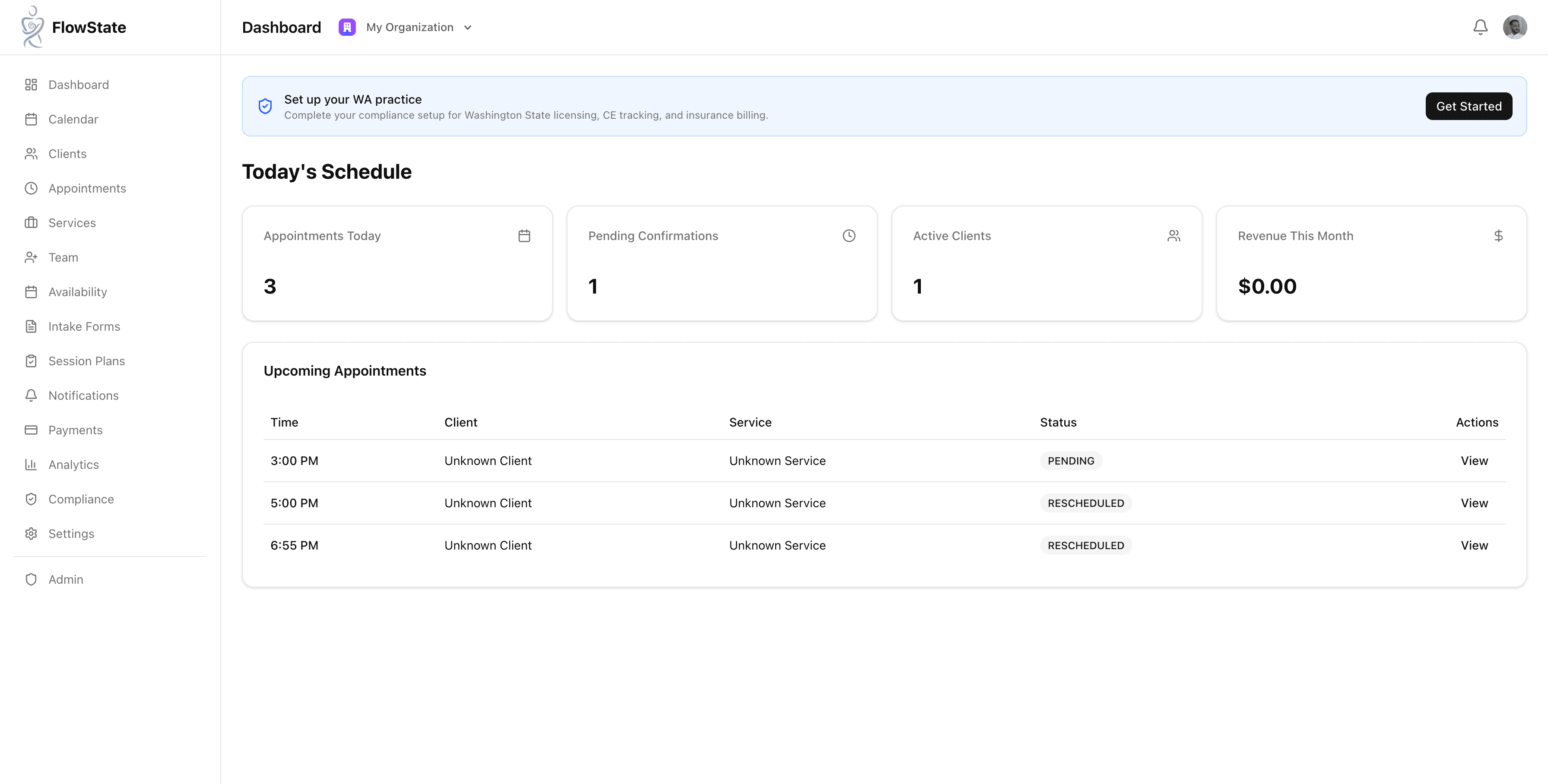Select the Clients icon in sidebar
1548x784 pixels.
click(x=31, y=153)
